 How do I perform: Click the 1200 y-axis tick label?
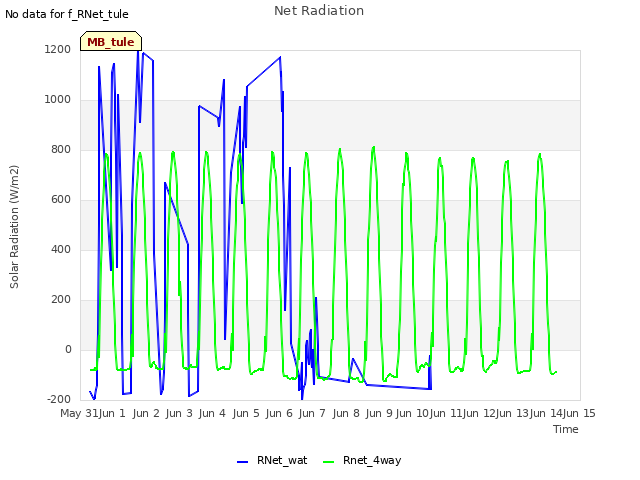58,49
